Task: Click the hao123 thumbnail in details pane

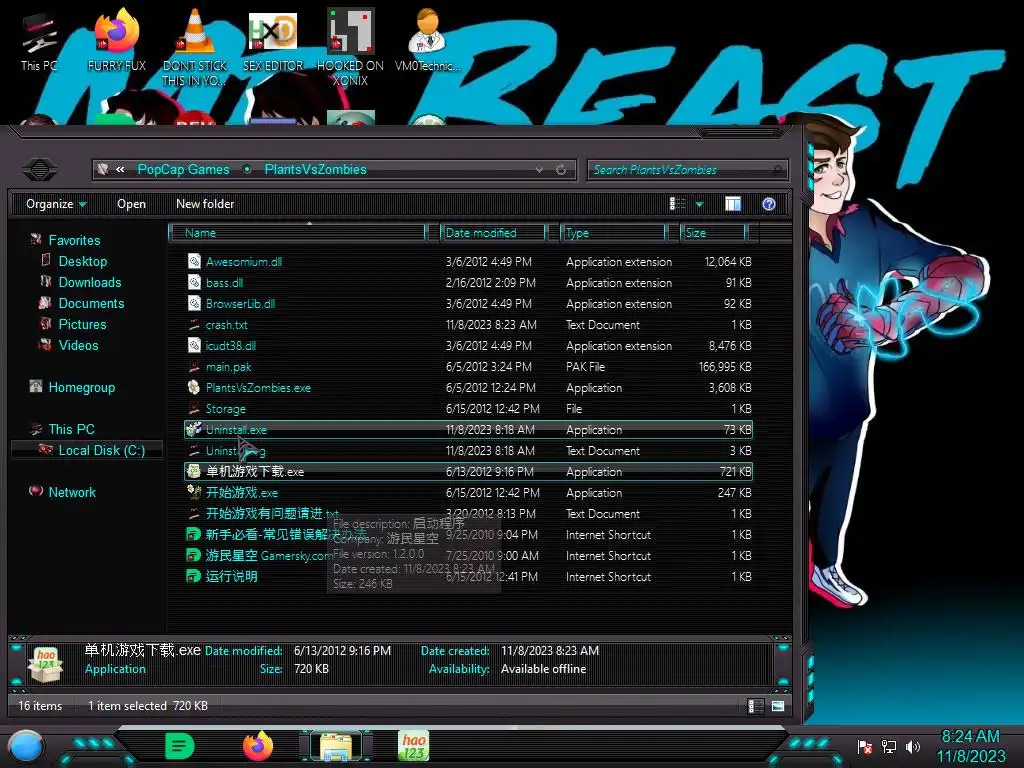Action: [x=45, y=663]
